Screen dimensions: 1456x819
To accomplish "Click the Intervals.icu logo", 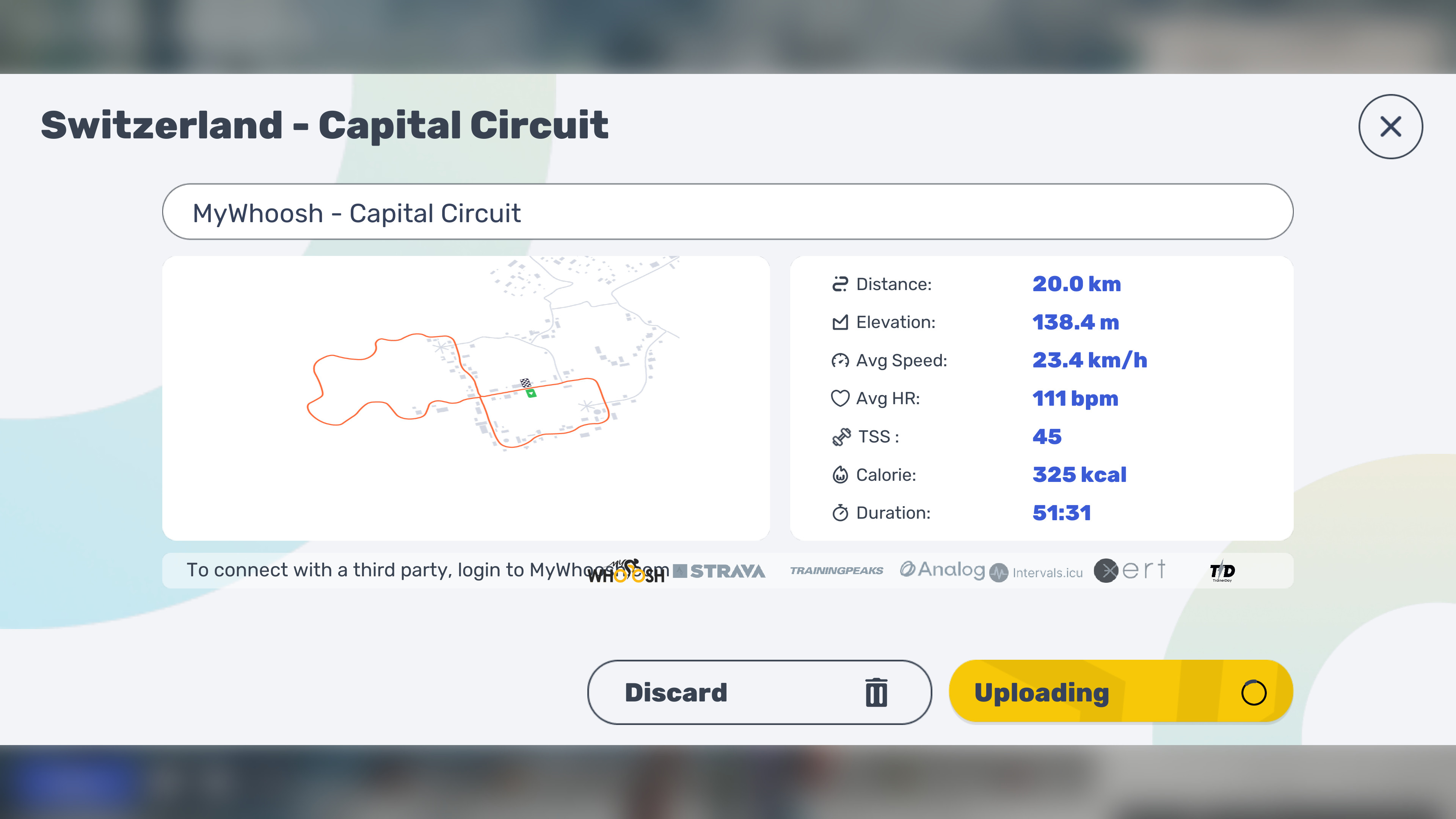I will 1036,573.
